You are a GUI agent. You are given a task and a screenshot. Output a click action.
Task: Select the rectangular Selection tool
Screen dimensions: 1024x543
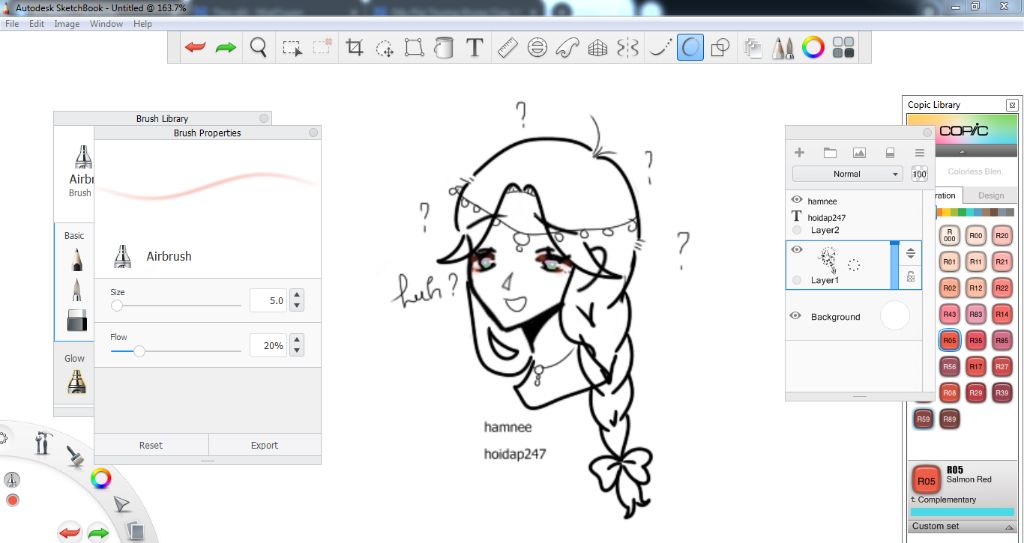pos(291,48)
